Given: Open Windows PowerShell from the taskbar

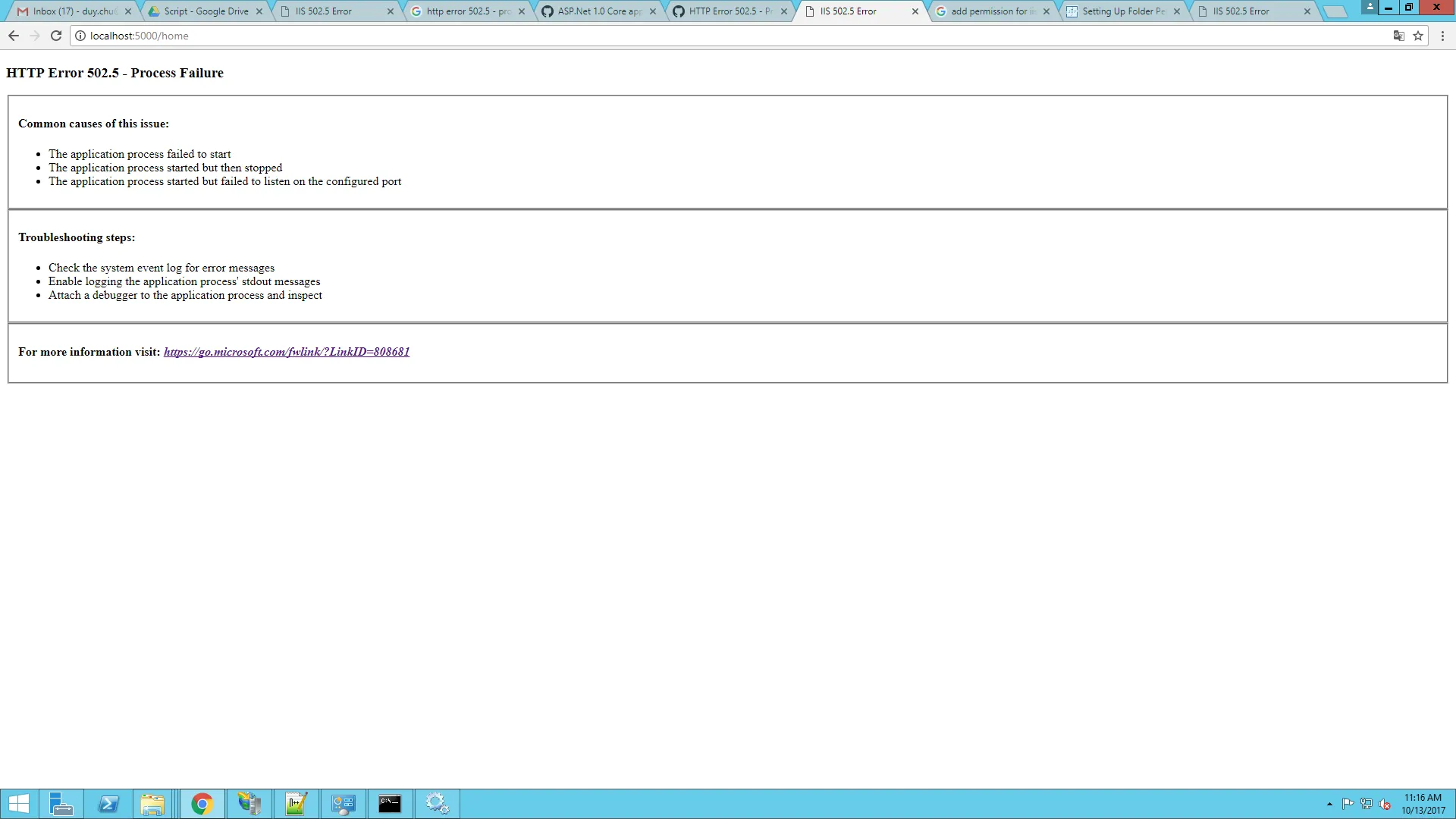Looking at the screenshot, I should (x=108, y=804).
